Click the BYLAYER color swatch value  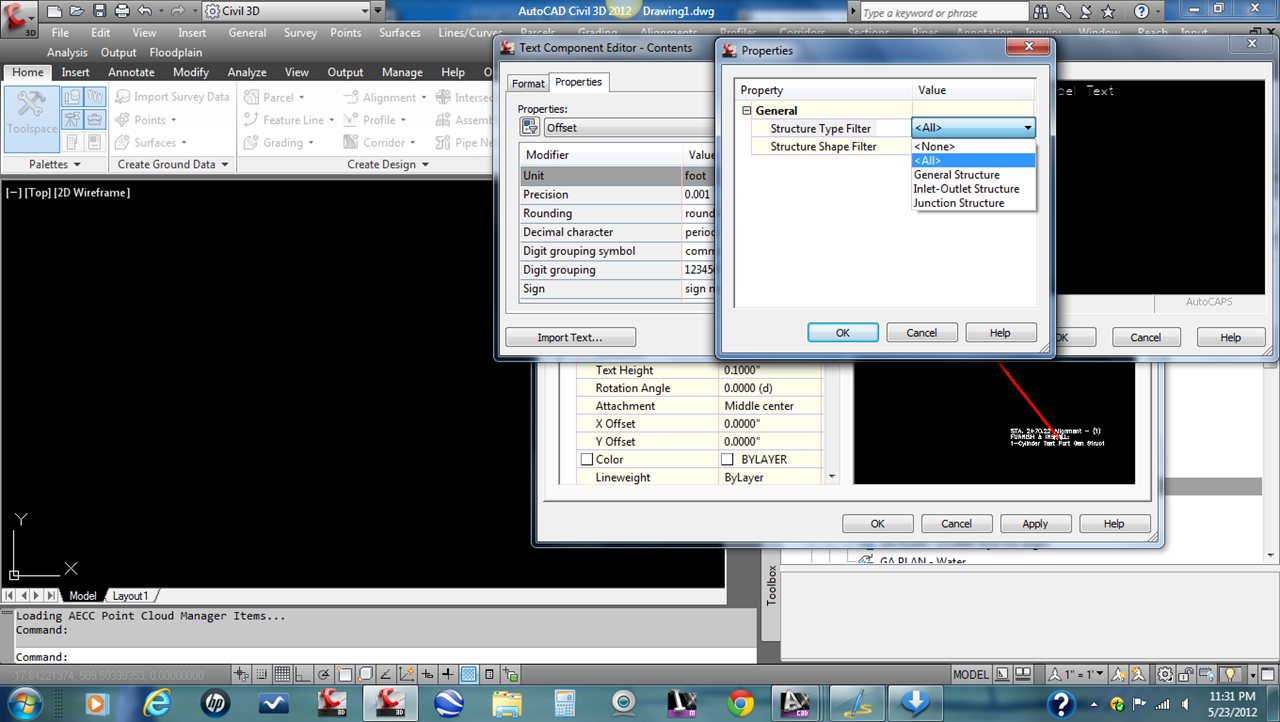click(x=729, y=459)
